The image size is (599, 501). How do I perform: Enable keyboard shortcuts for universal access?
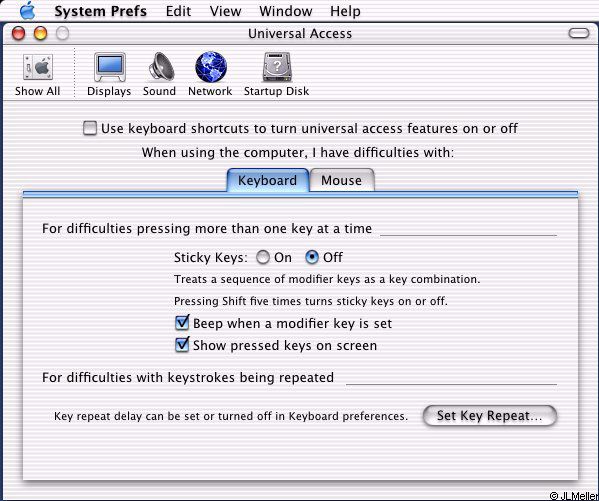coord(90,128)
